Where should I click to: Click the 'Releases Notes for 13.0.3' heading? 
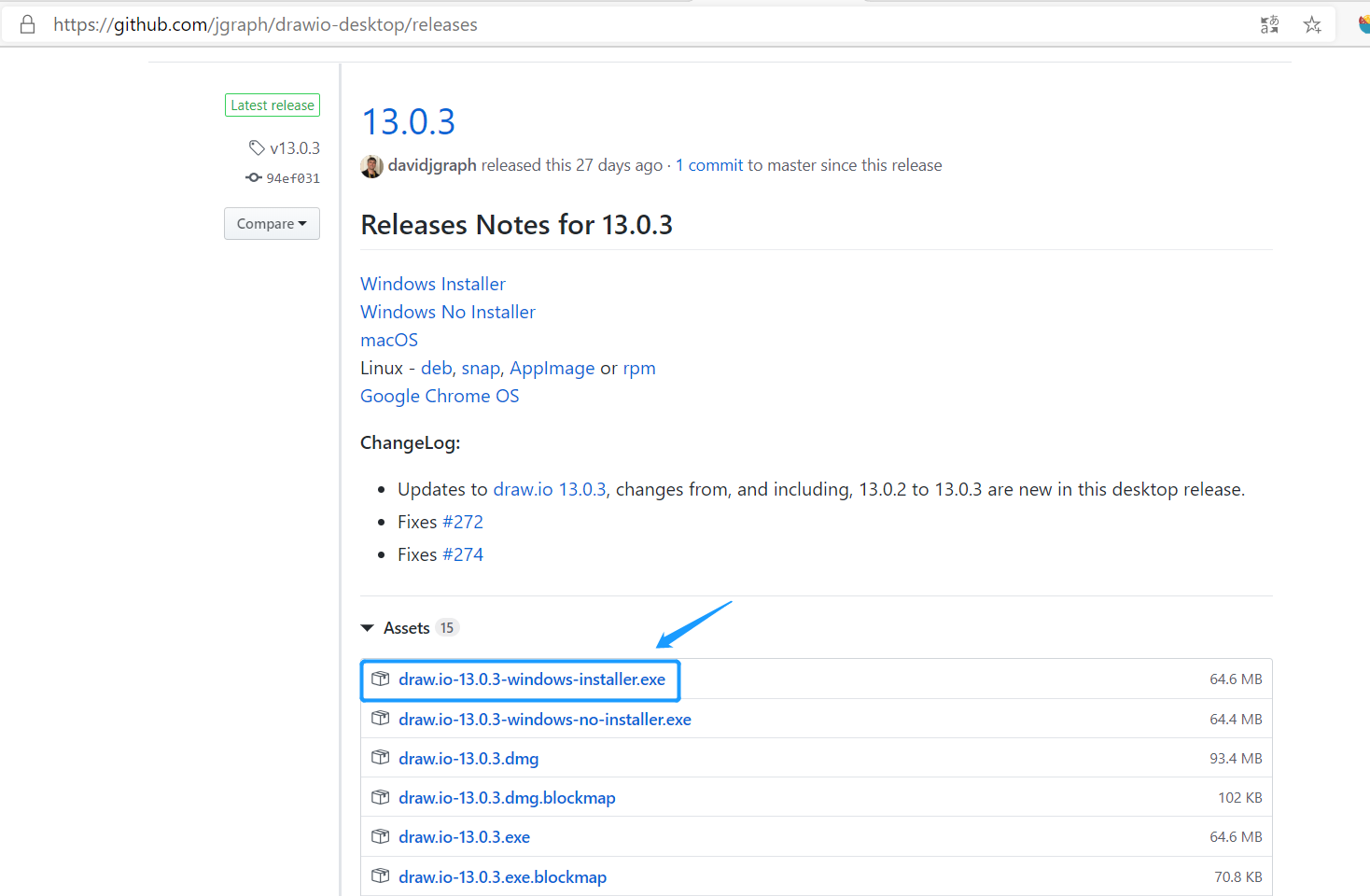[x=516, y=225]
